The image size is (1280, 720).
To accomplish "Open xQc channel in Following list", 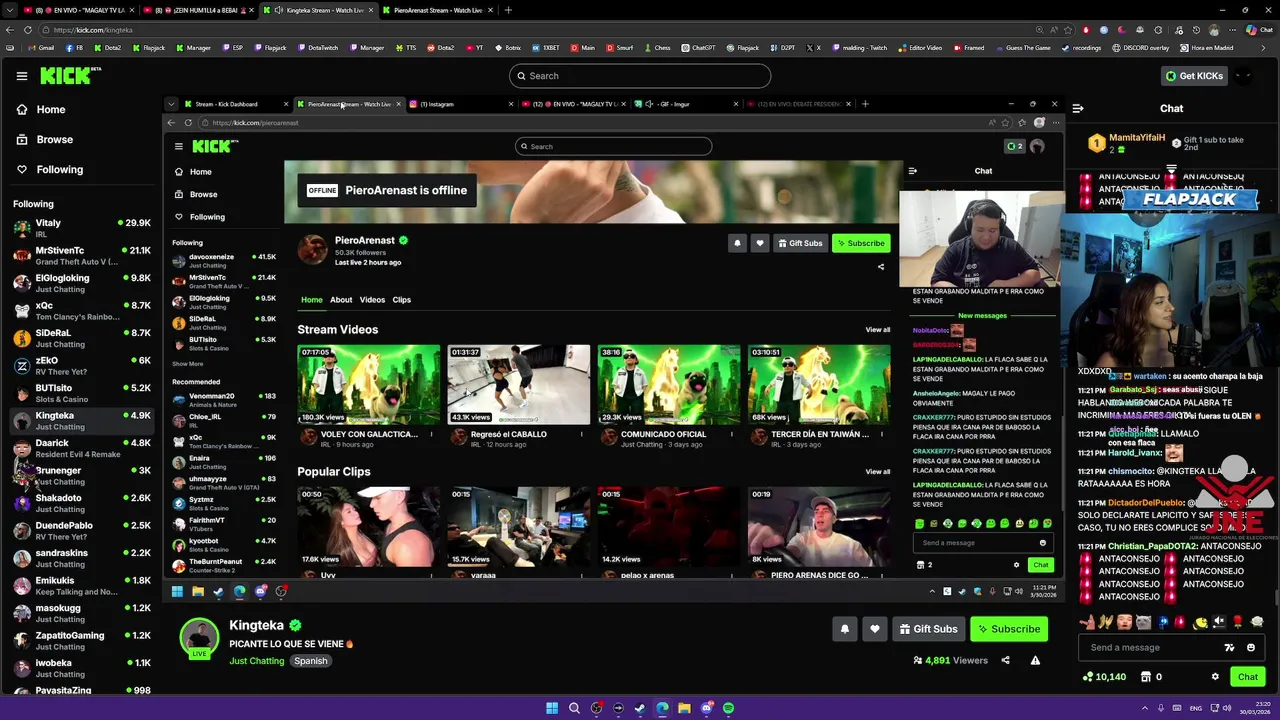I will click(82, 311).
